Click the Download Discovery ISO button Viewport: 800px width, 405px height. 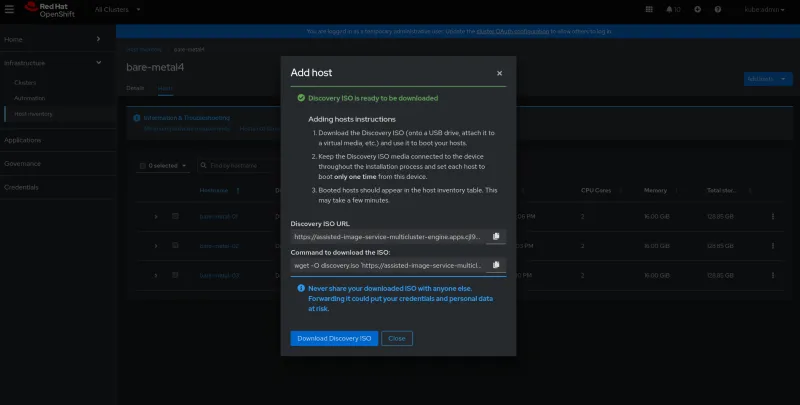click(x=334, y=339)
